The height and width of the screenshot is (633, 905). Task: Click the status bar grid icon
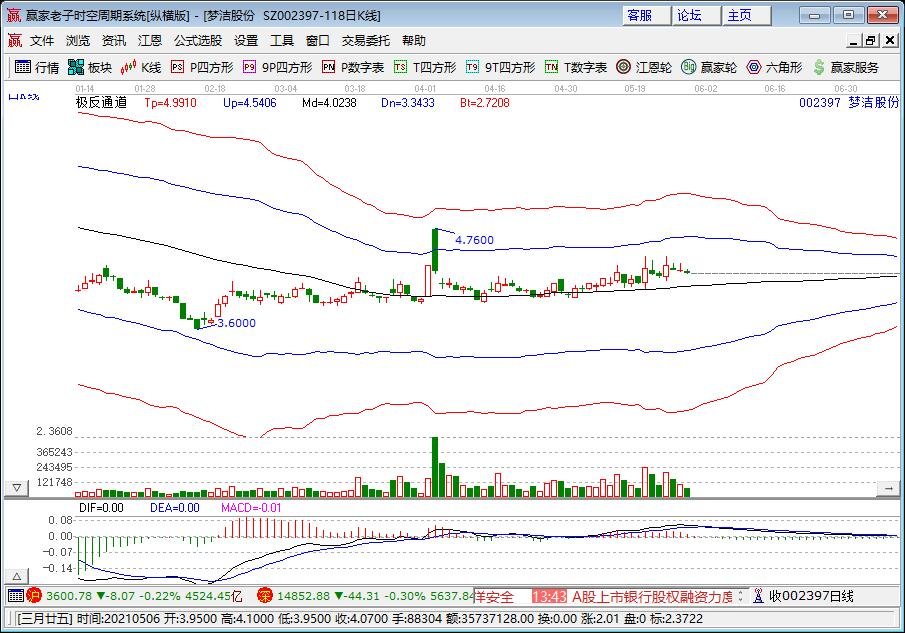pyautogui.click(x=16, y=595)
